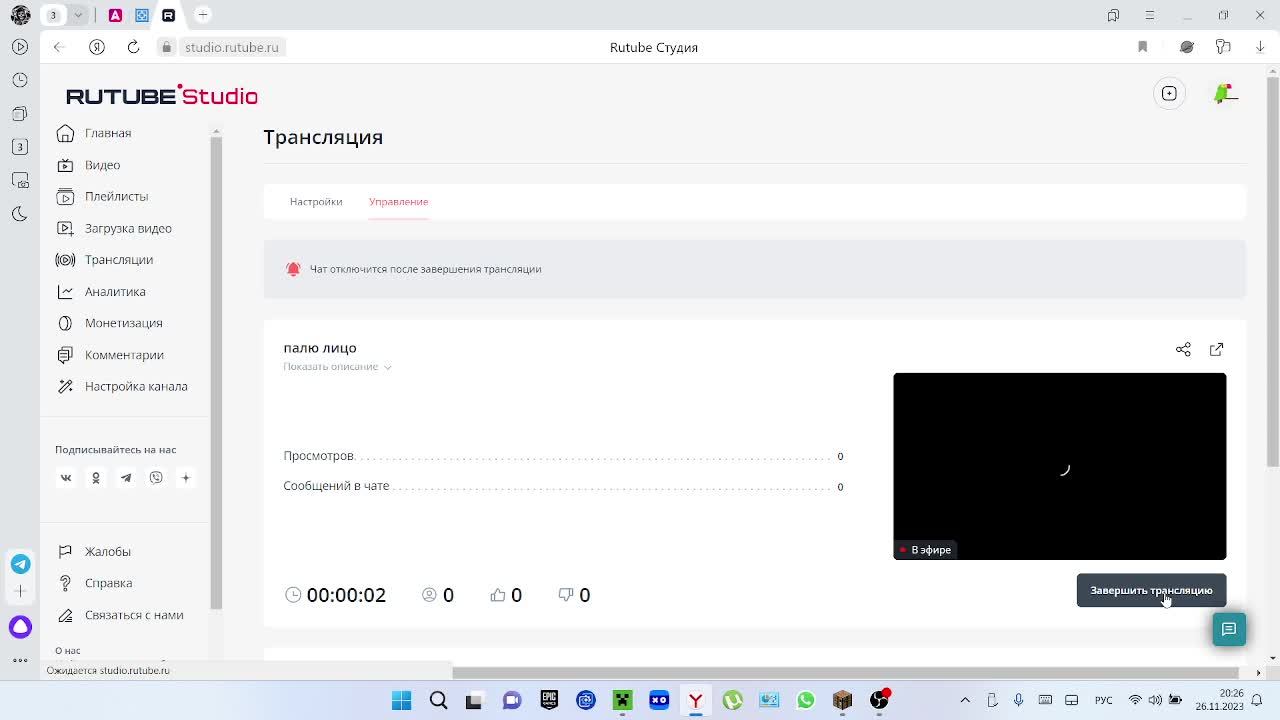Image resolution: width=1280 pixels, height=720 pixels.
Task: Open the purple Alice assistant in browser sidebar
Action: [x=20, y=627]
